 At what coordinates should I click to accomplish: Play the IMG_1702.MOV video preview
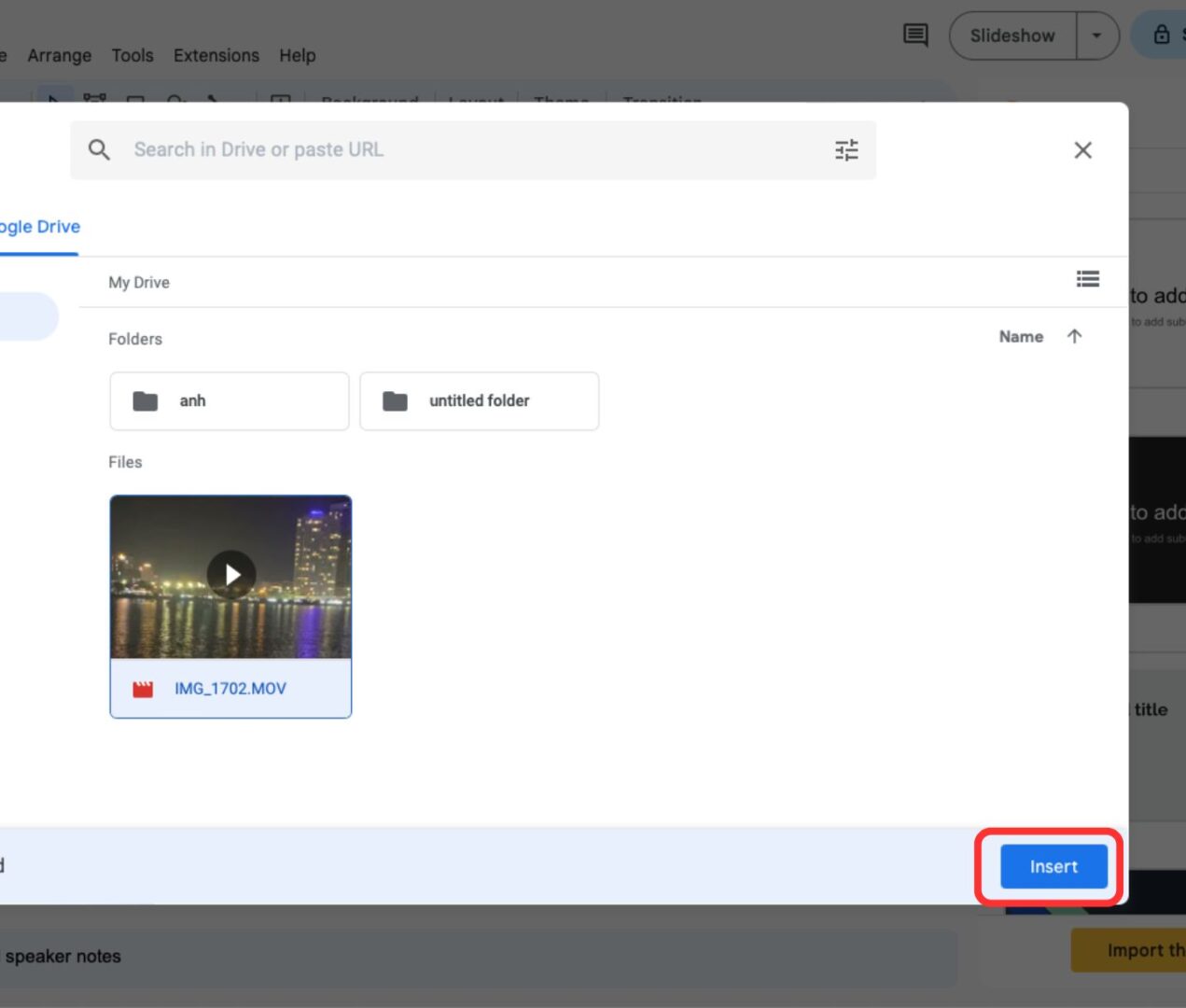[x=230, y=575]
